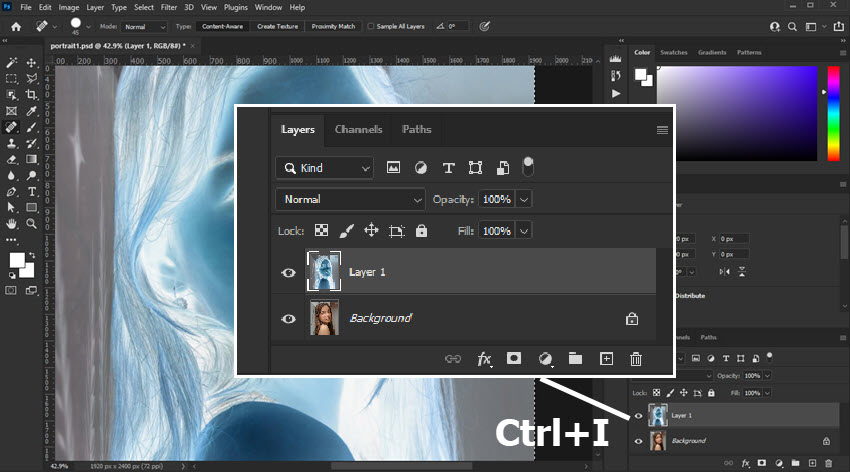Select the Zoom tool in the toolbox
The height and width of the screenshot is (472, 850).
[31, 224]
